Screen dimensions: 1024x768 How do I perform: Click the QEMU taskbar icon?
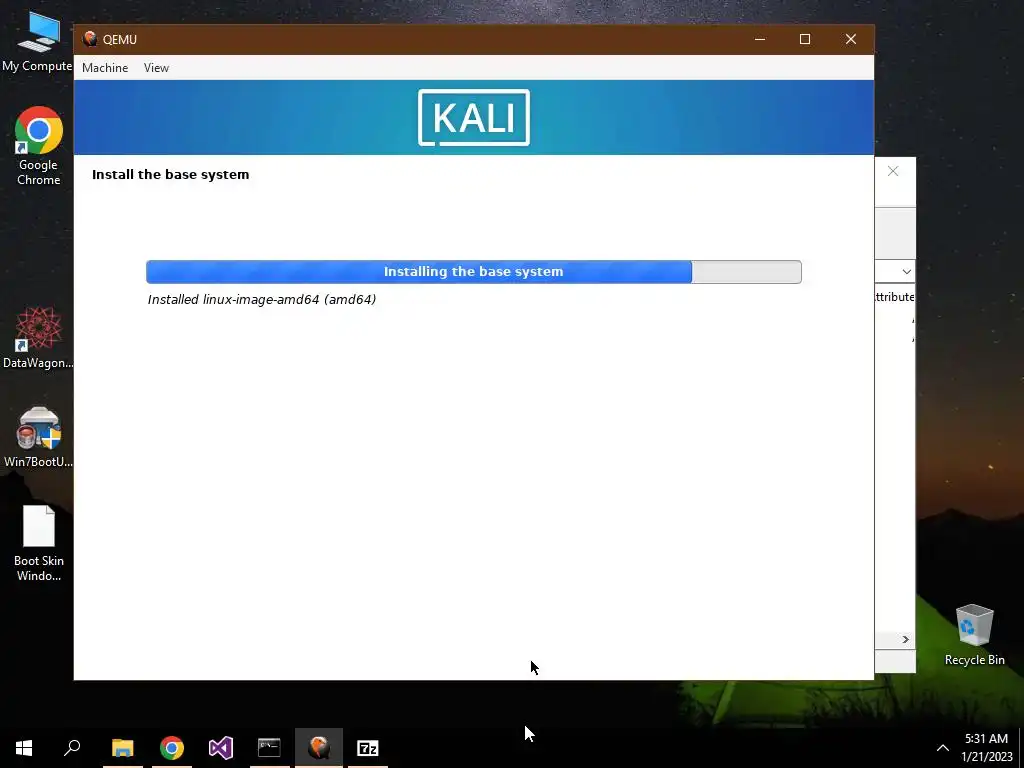point(319,748)
